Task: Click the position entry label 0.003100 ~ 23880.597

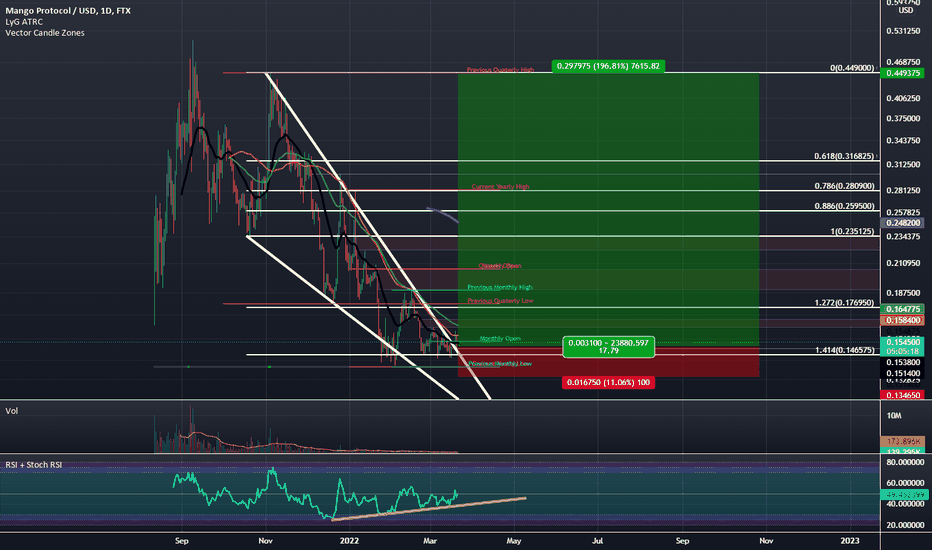Action: click(608, 347)
